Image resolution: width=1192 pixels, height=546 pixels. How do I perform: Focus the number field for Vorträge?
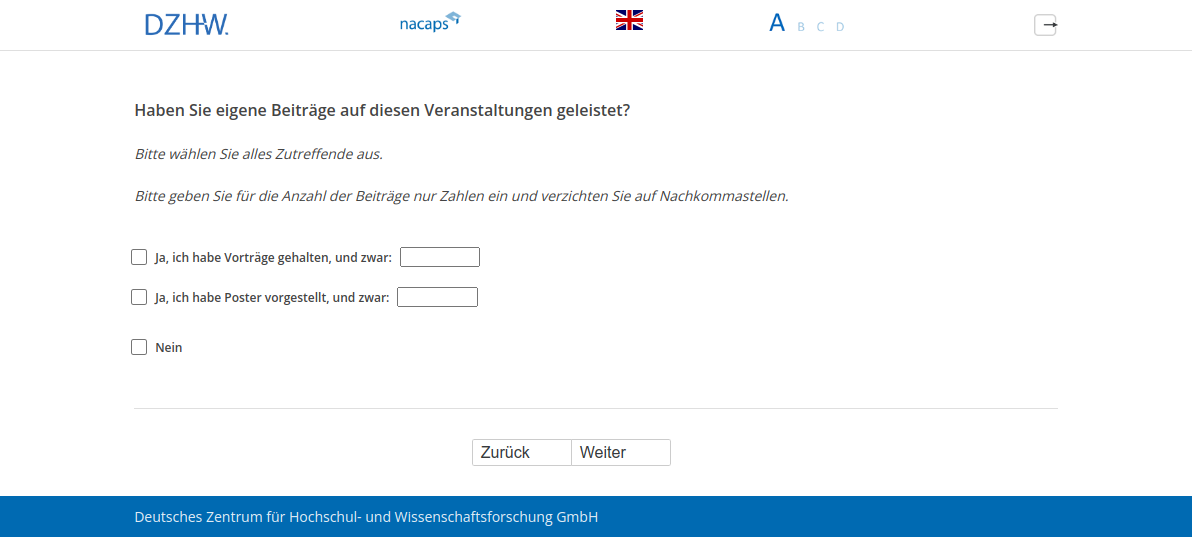pos(440,257)
